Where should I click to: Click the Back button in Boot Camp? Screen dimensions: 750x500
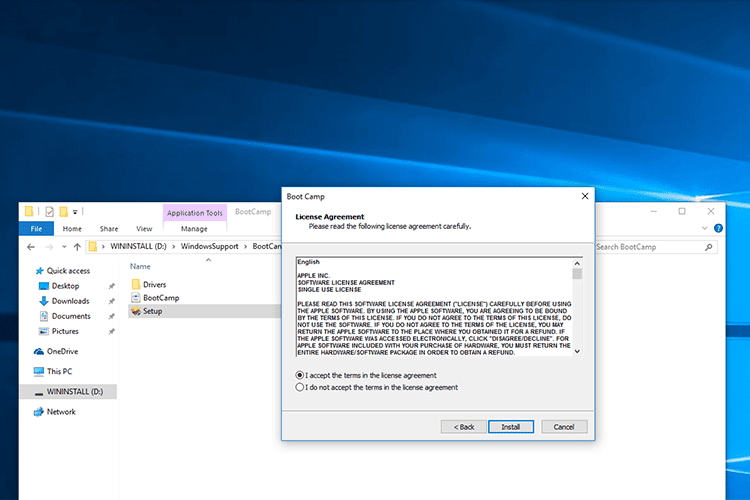coord(463,427)
